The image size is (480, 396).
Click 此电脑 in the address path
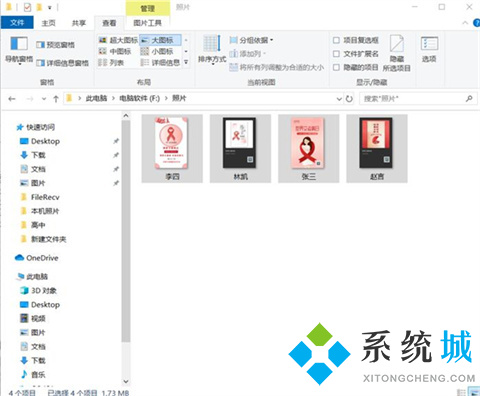96,98
